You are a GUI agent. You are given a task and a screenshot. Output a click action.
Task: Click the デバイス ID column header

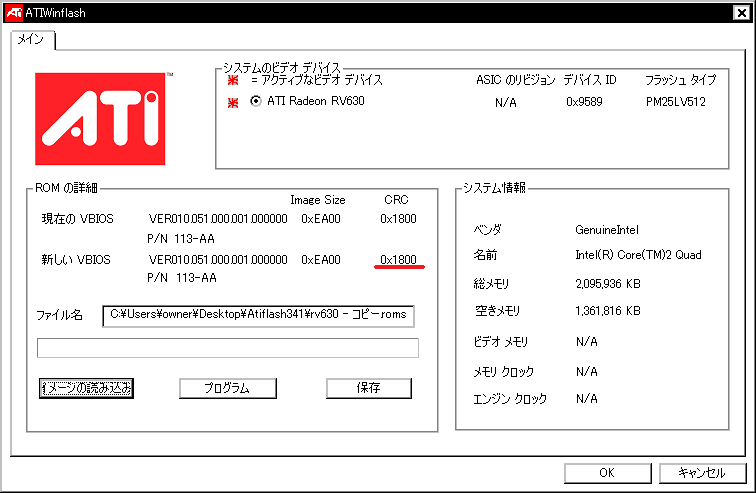click(590, 80)
